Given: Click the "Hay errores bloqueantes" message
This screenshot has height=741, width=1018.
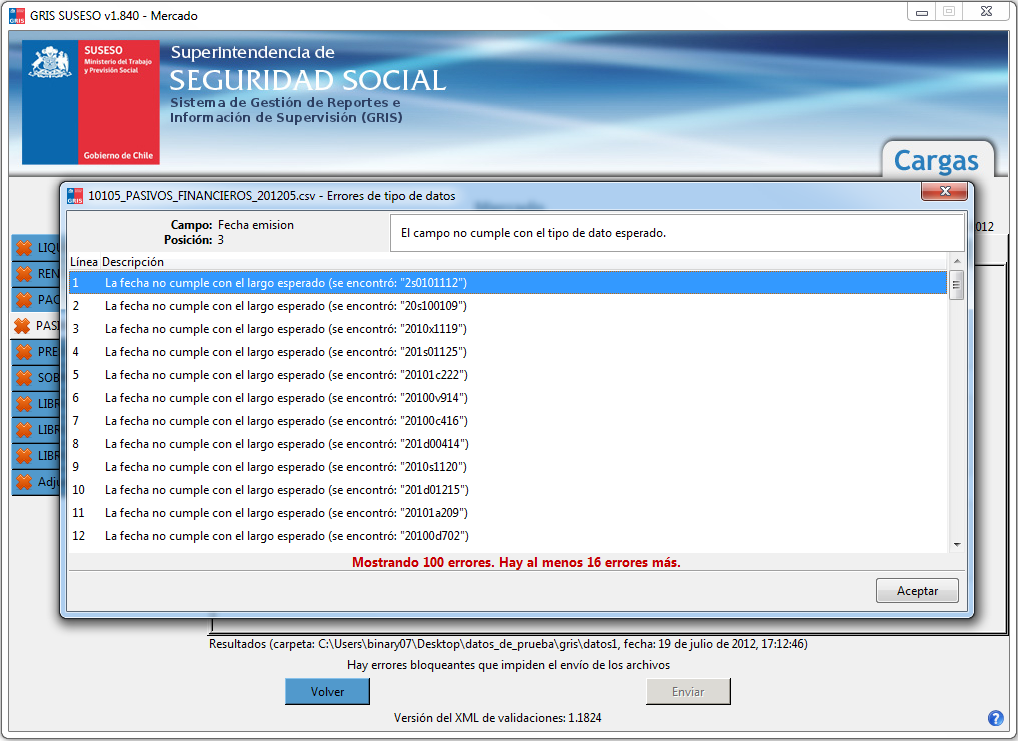Looking at the screenshot, I should coord(508,665).
